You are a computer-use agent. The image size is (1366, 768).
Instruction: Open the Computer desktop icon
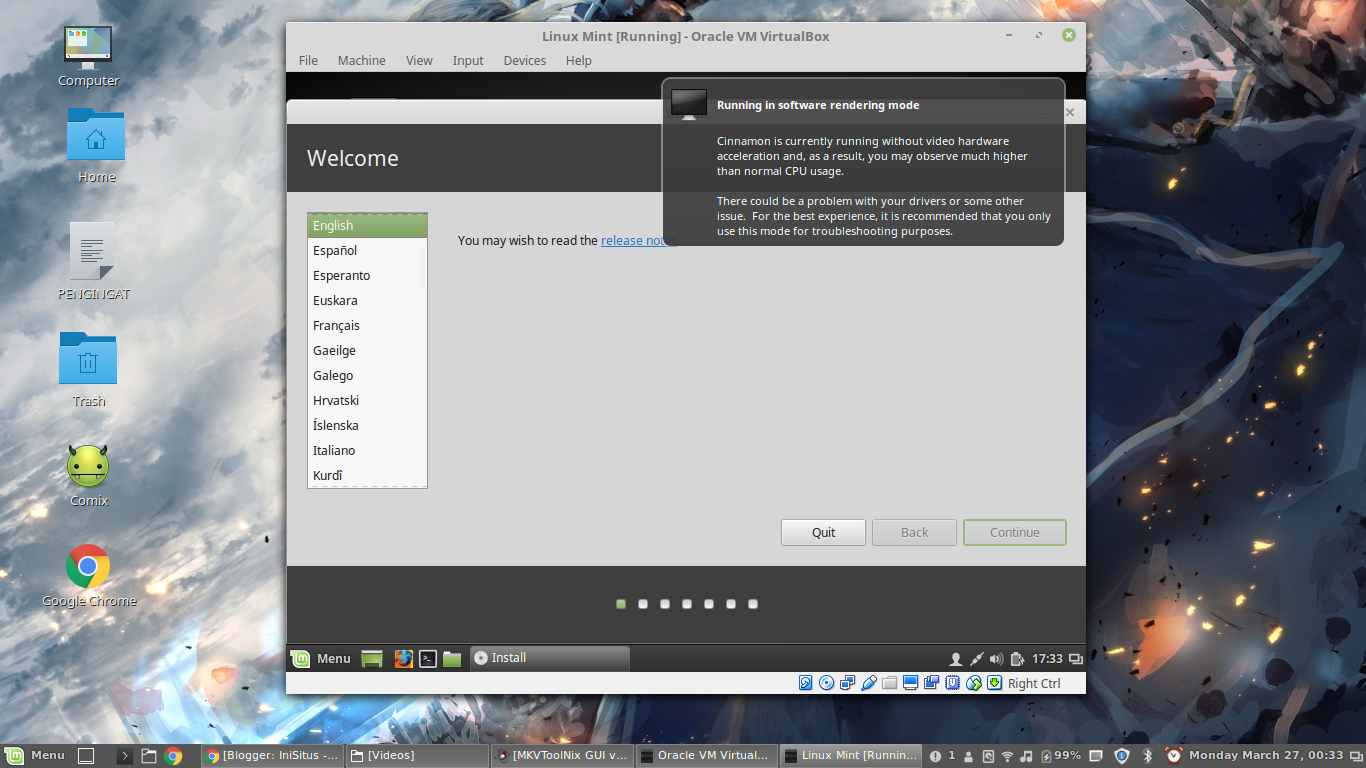click(x=88, y=47)
